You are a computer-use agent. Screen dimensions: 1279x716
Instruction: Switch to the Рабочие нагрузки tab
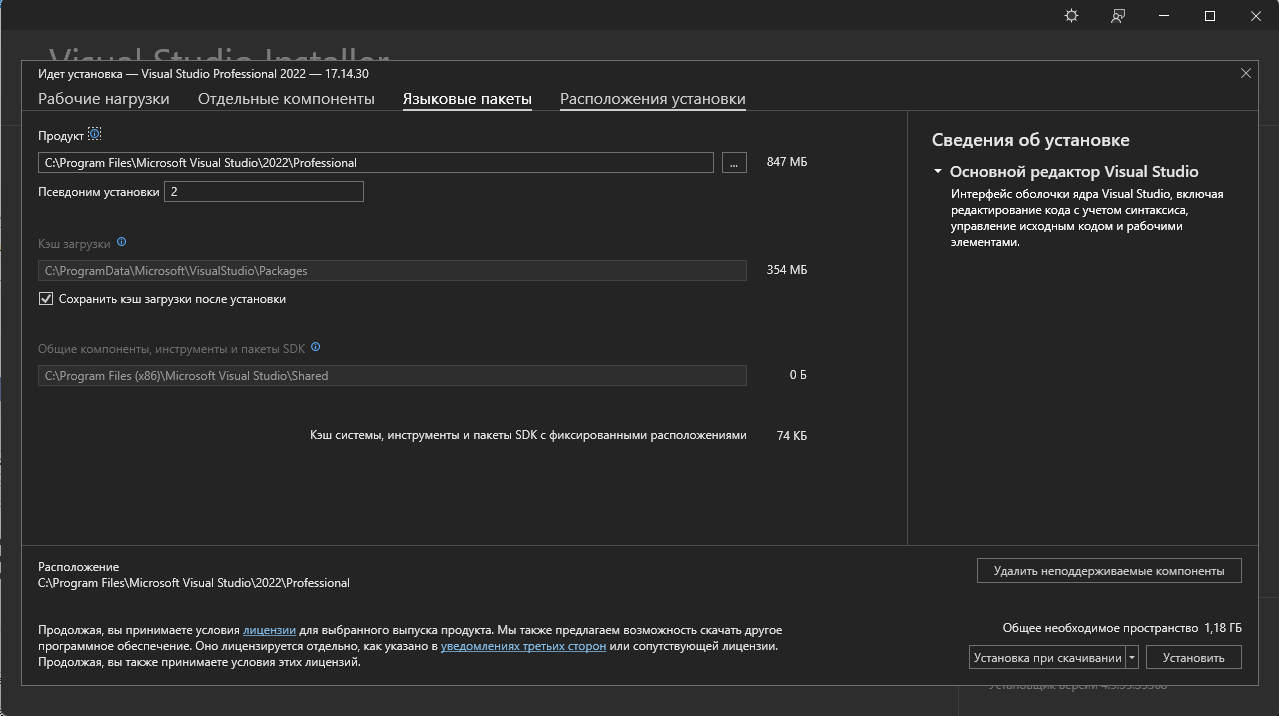104,99
